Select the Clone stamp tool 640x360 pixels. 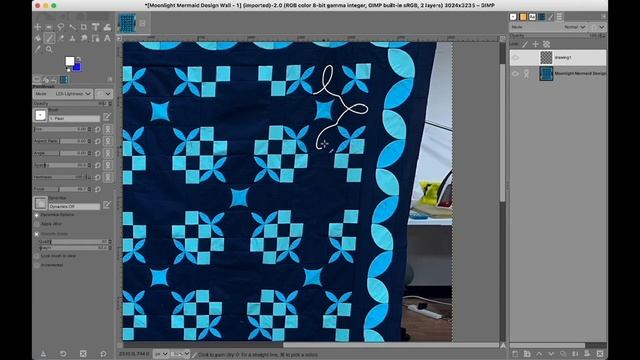(x=72, y=38)
